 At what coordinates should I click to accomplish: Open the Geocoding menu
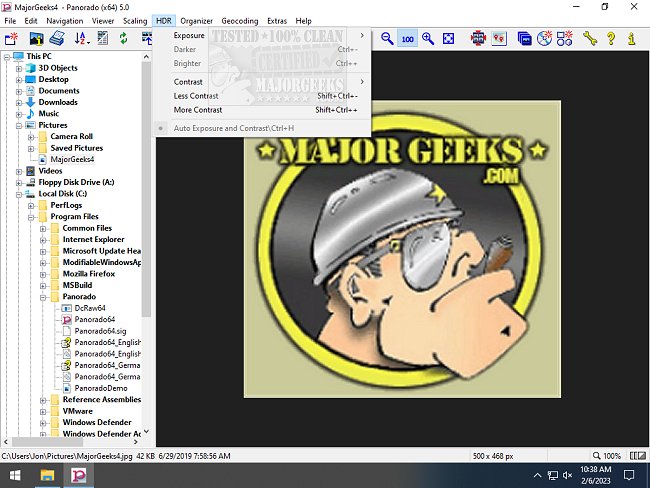[240, 21]
